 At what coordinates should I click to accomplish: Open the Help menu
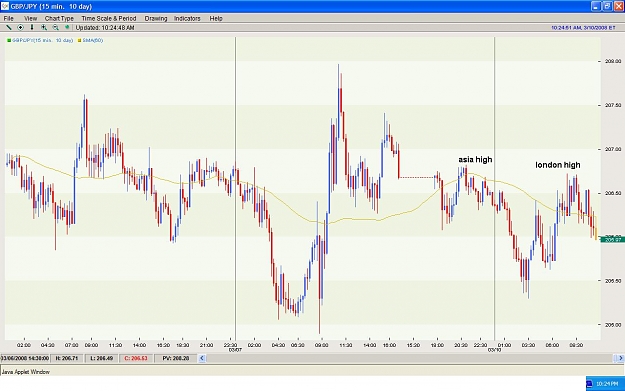click(x=216, y=18)
